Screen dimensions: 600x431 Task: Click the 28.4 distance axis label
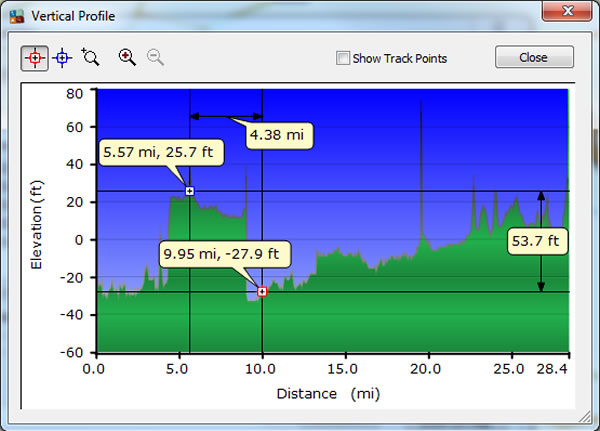point(552,369)
